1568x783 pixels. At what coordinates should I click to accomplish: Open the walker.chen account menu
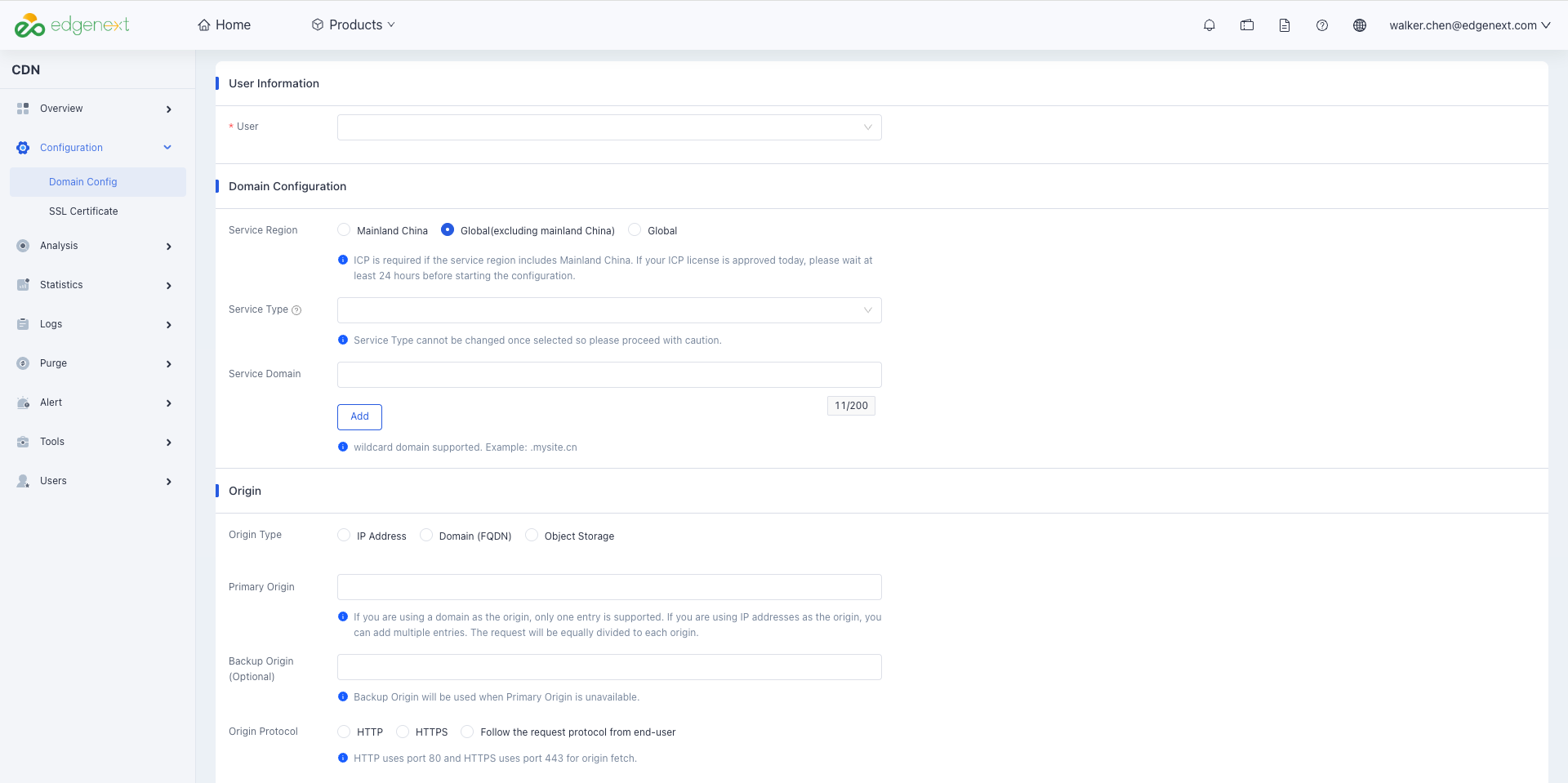(1470, 25)
